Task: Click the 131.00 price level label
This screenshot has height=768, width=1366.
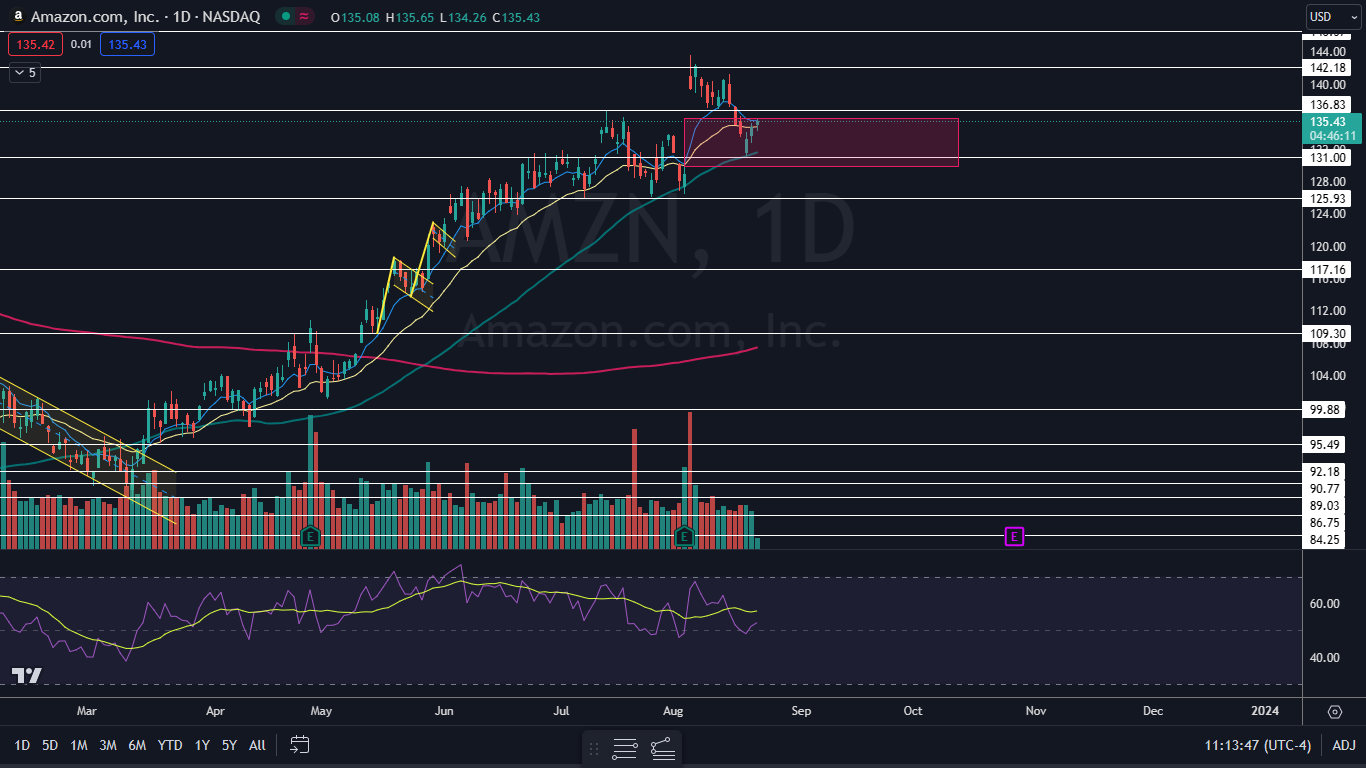Action: (x=1327, y=157)
